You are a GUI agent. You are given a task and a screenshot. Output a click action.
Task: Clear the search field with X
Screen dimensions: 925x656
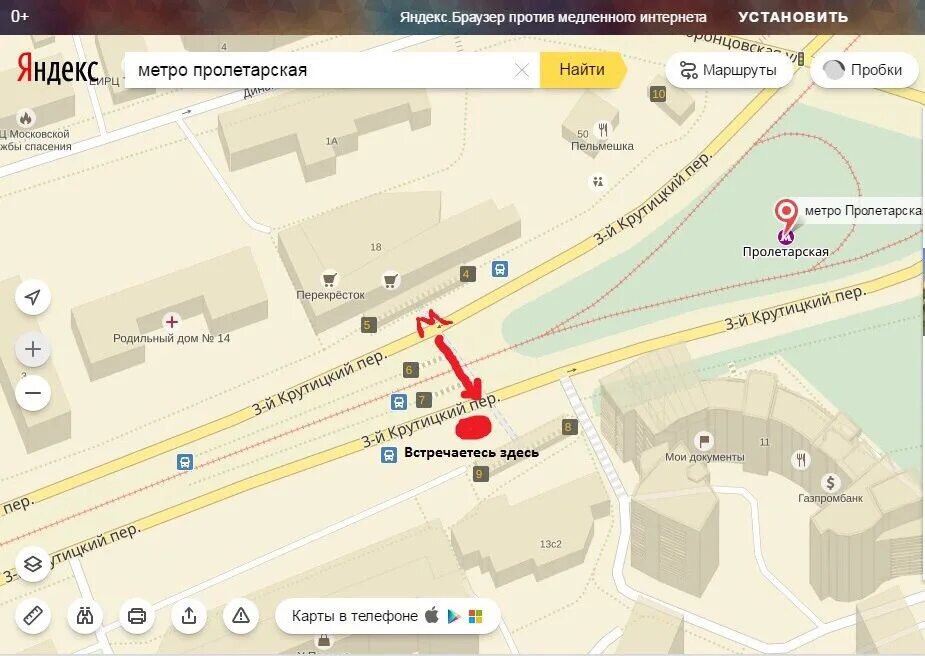click(x=521, y=70)
